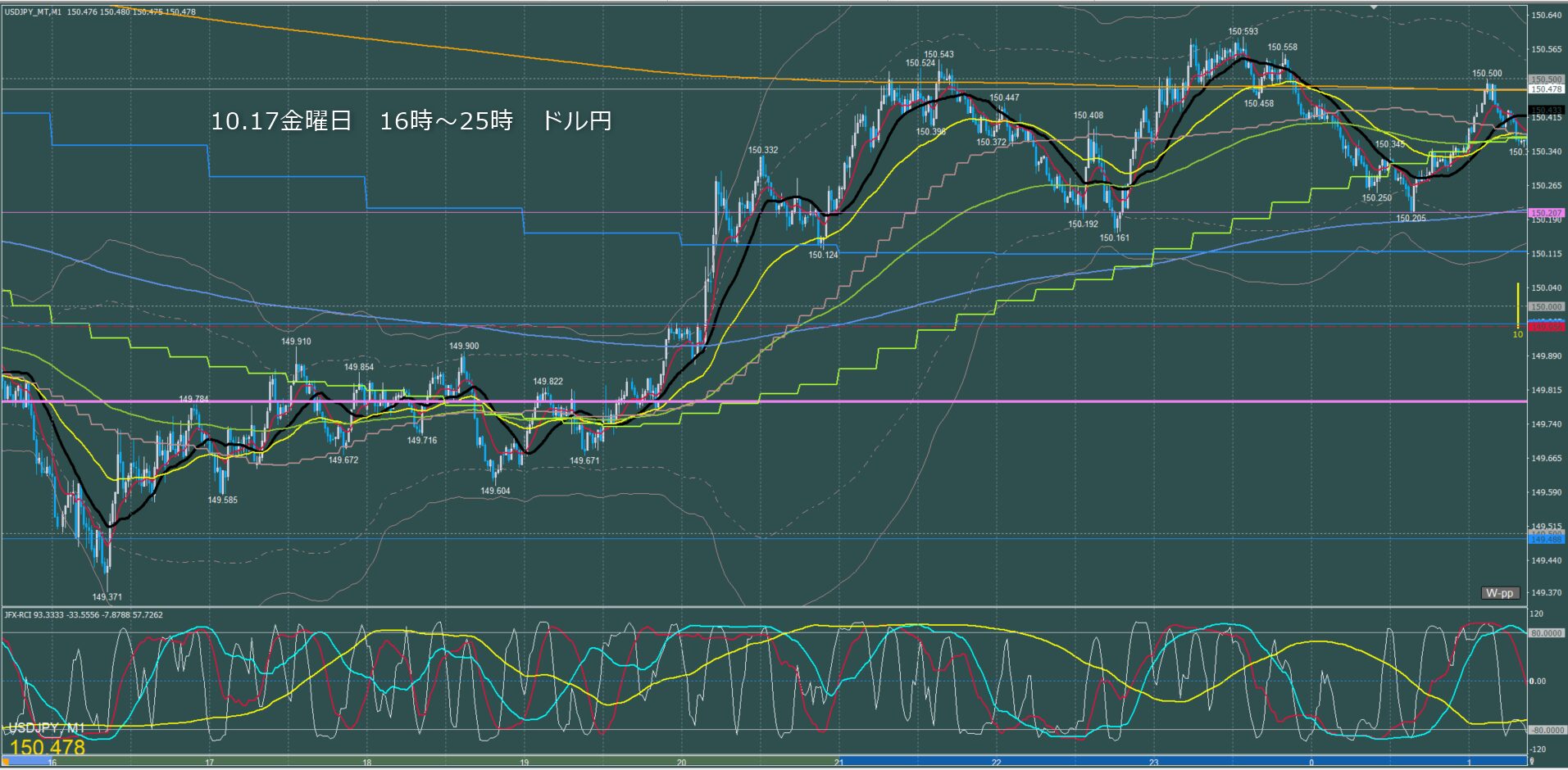This screenshot has width=1568, height=770.
Task: Click the 150.593 session high label
Action: [1243, 32]
